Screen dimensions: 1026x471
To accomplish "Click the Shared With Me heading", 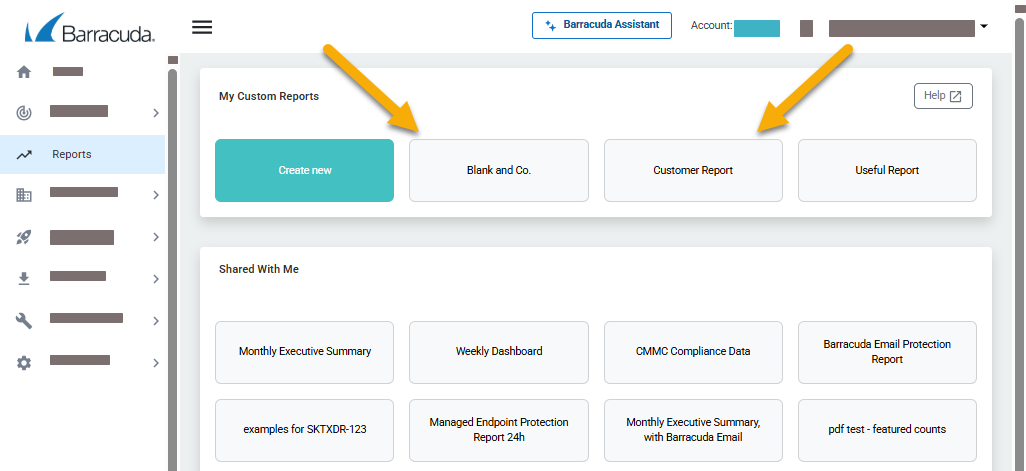I will pyautogui.click(x=258, y=269).
